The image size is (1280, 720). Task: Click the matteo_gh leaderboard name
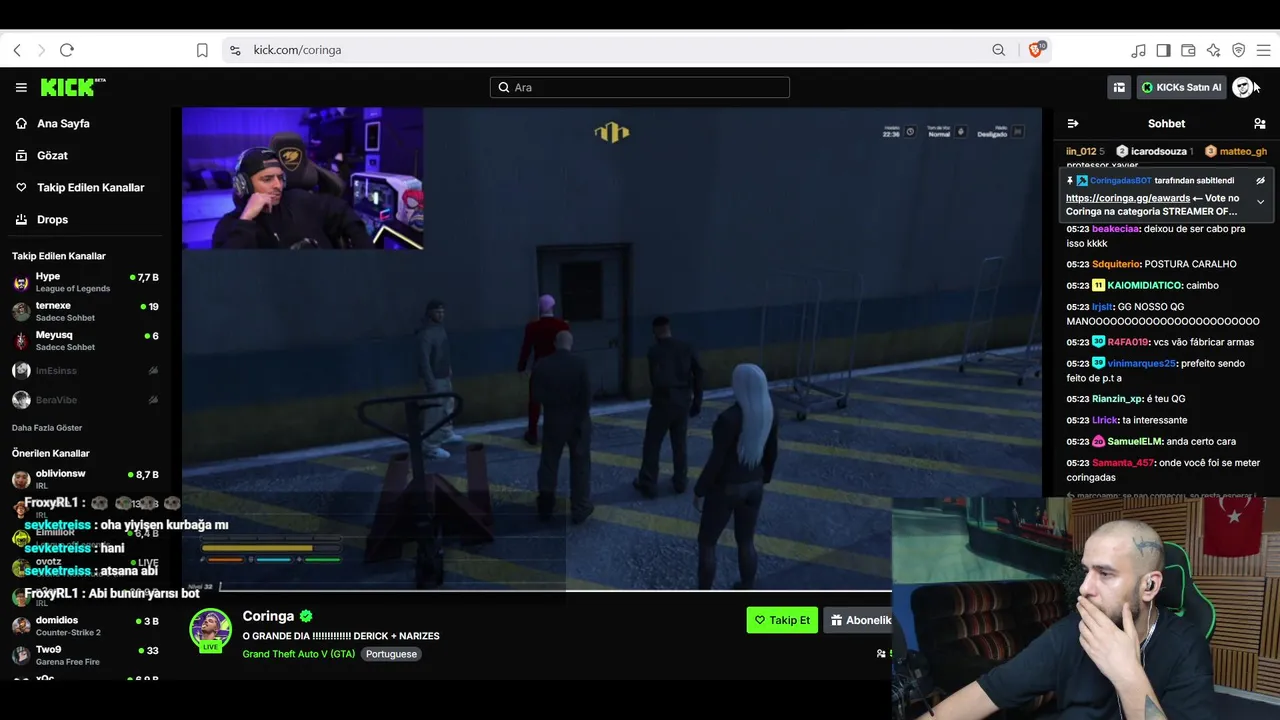pos(1243,152)
